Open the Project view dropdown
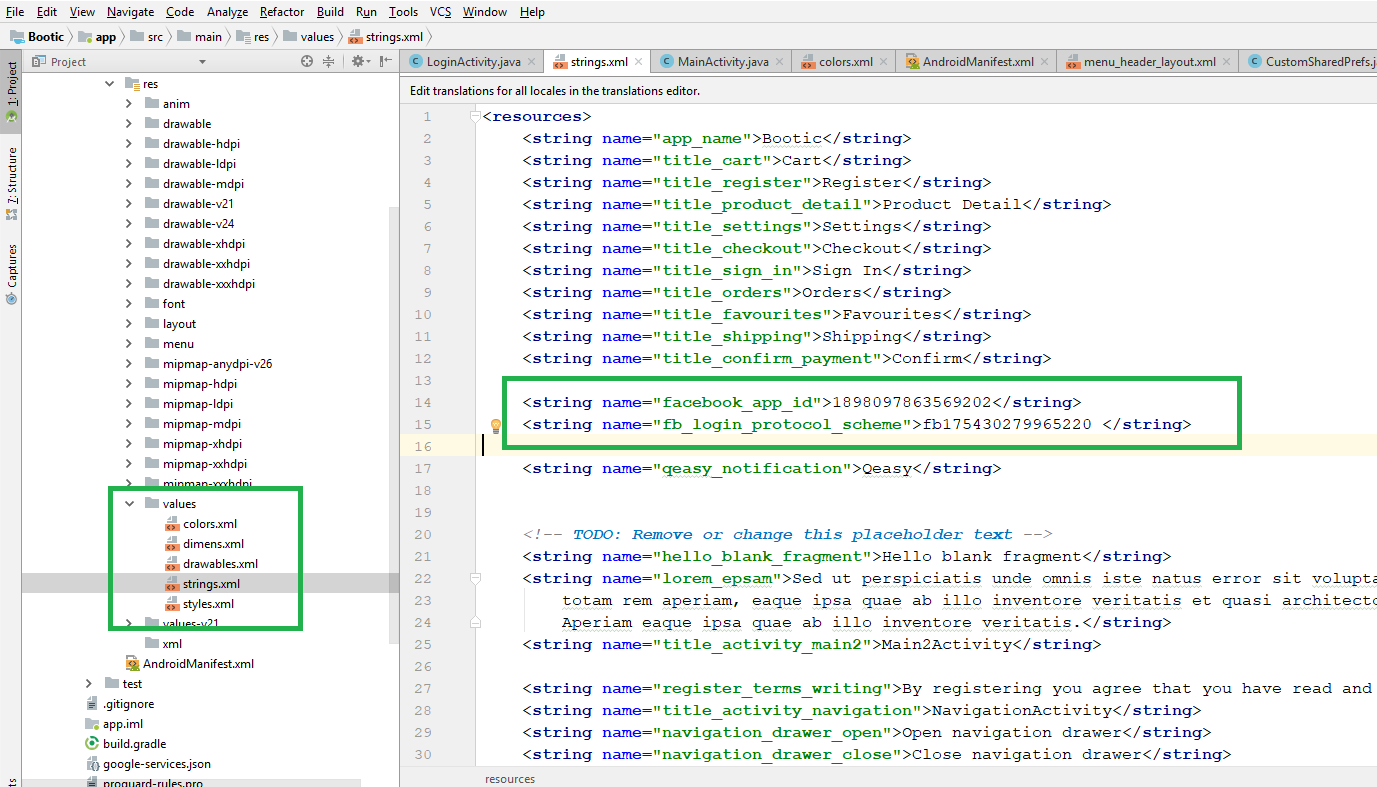1377x787 pixels. (x=202, y=62)
